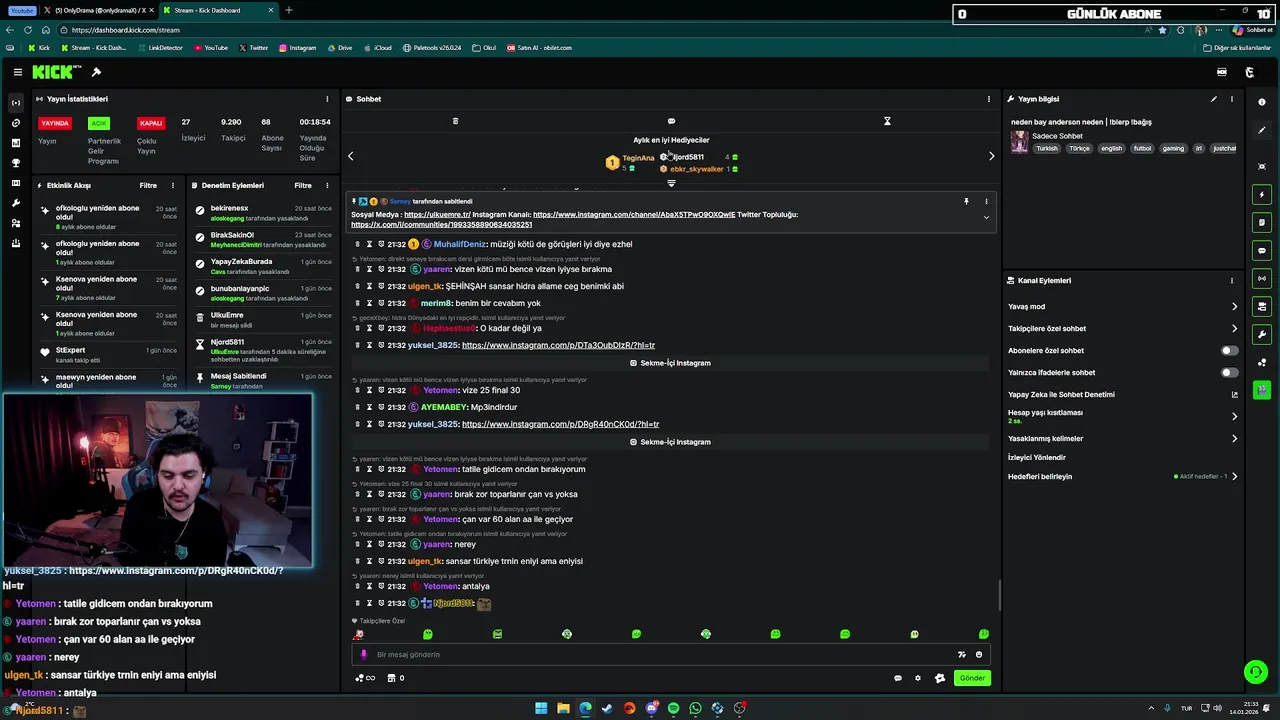The height and width of the screenshot is (720, 1280).
Task: Click the hourglass timeout icon beside MuhalifDeniz's message
Action: click(369, 244)
